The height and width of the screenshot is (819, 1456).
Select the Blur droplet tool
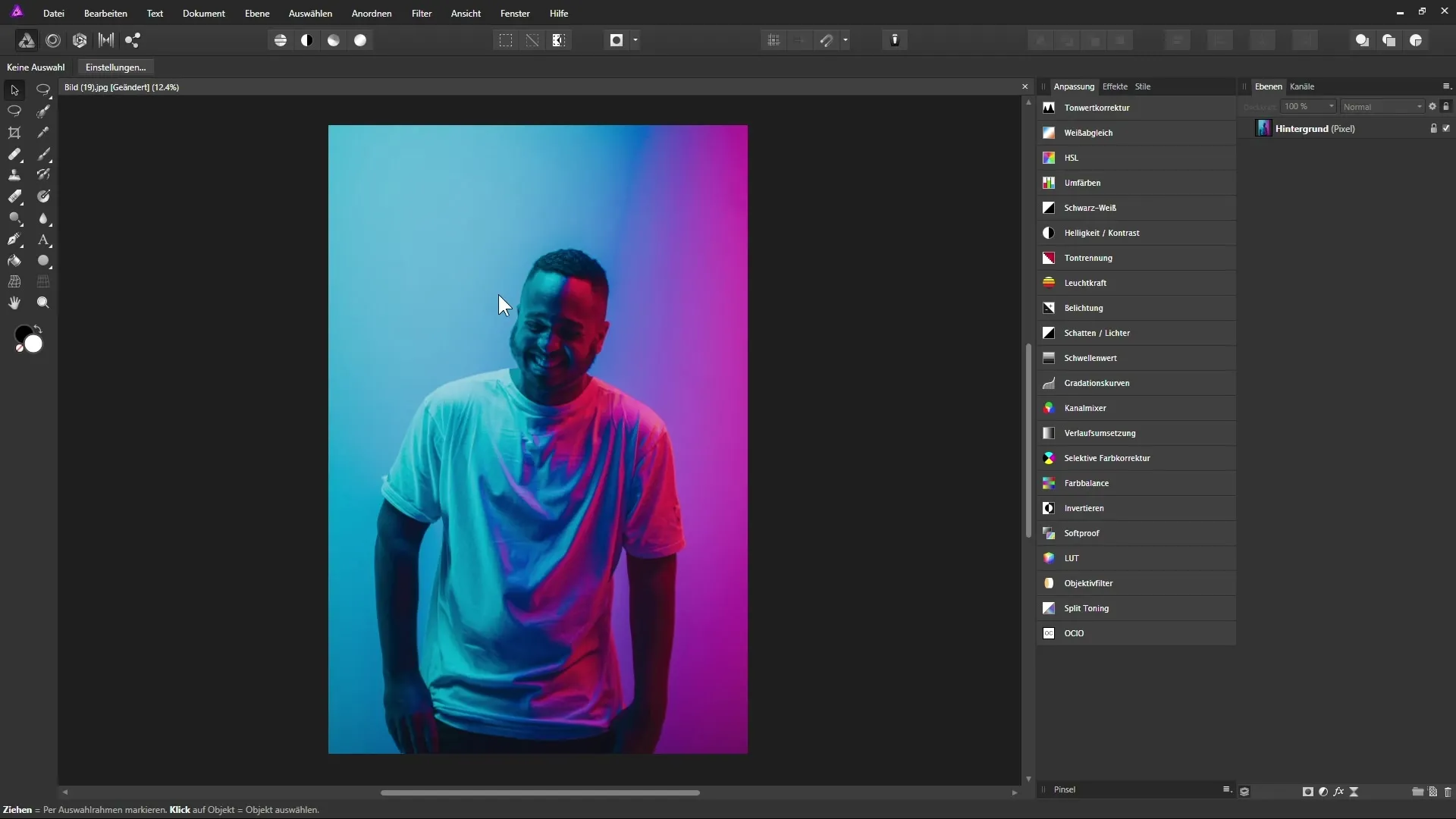tap(43, 218)
